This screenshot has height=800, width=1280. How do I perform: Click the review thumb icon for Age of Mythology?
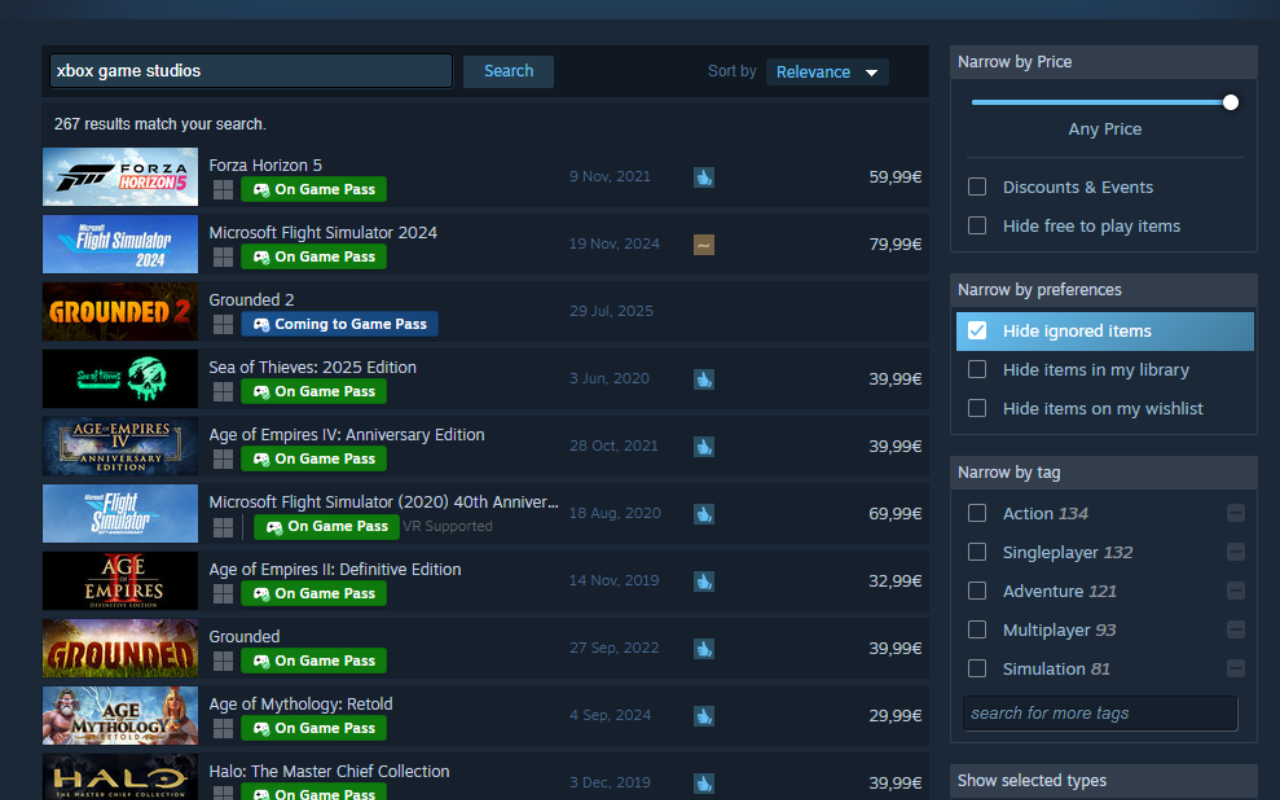pyautogui.click(x=704, y=716)
